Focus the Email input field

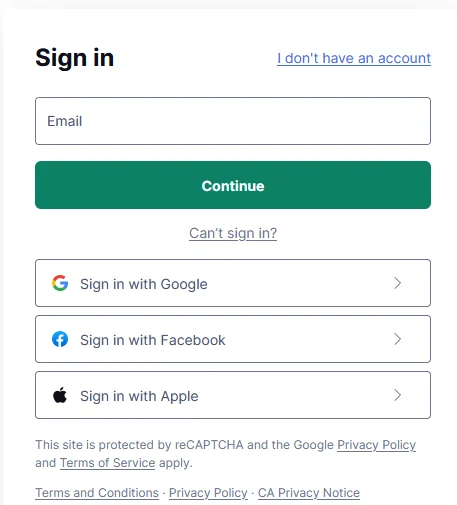coord(233,121)
